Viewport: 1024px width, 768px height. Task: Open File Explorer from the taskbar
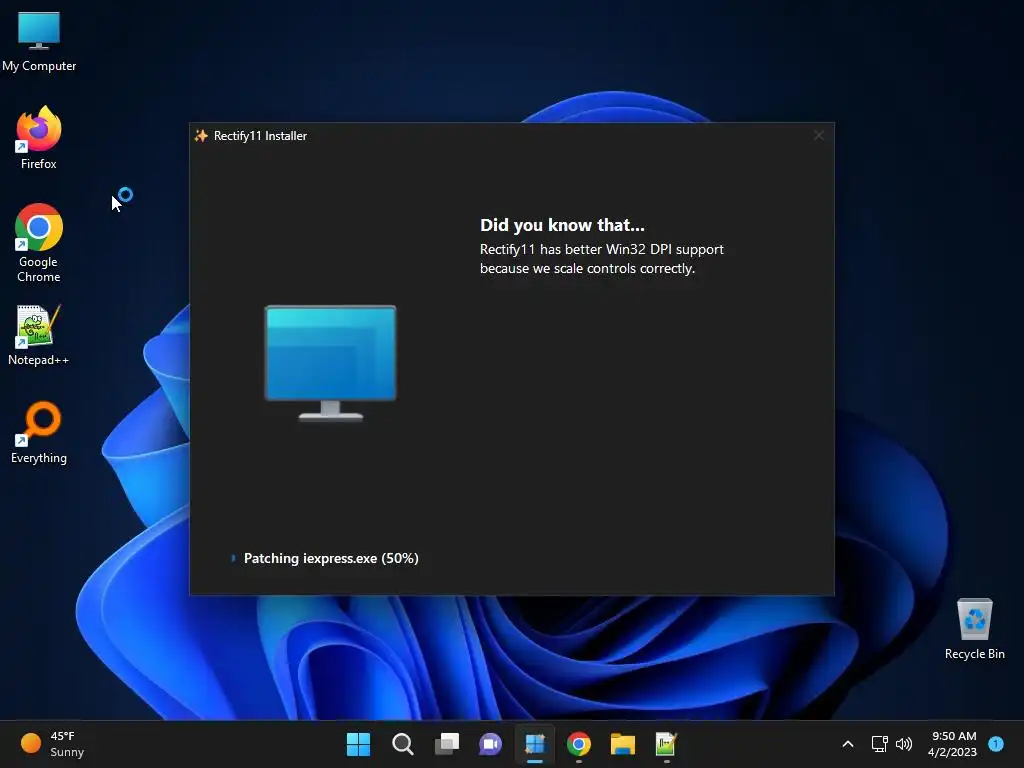[622, 744]
